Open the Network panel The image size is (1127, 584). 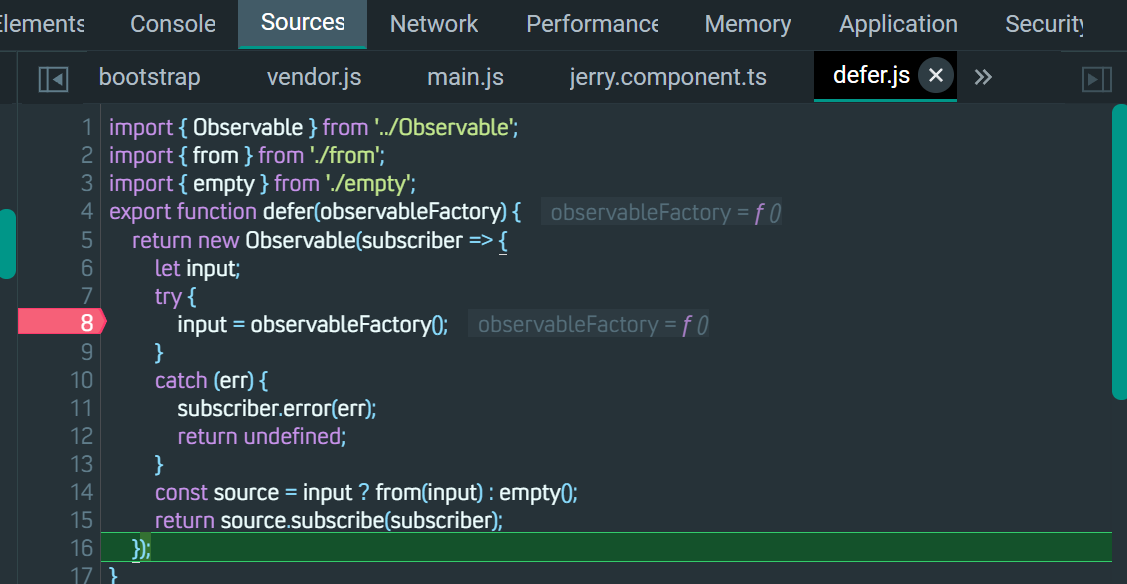coord(434,24)
